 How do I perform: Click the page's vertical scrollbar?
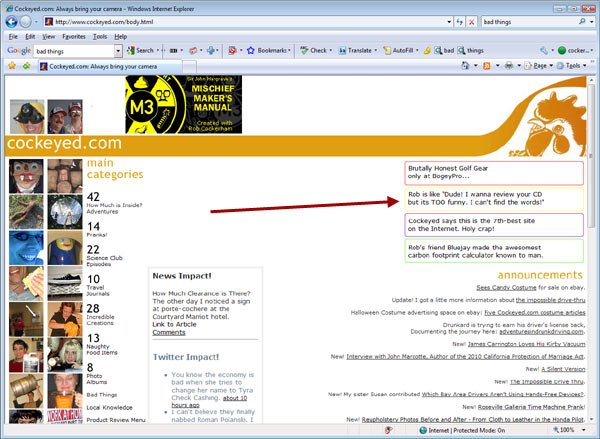[593, 250]
